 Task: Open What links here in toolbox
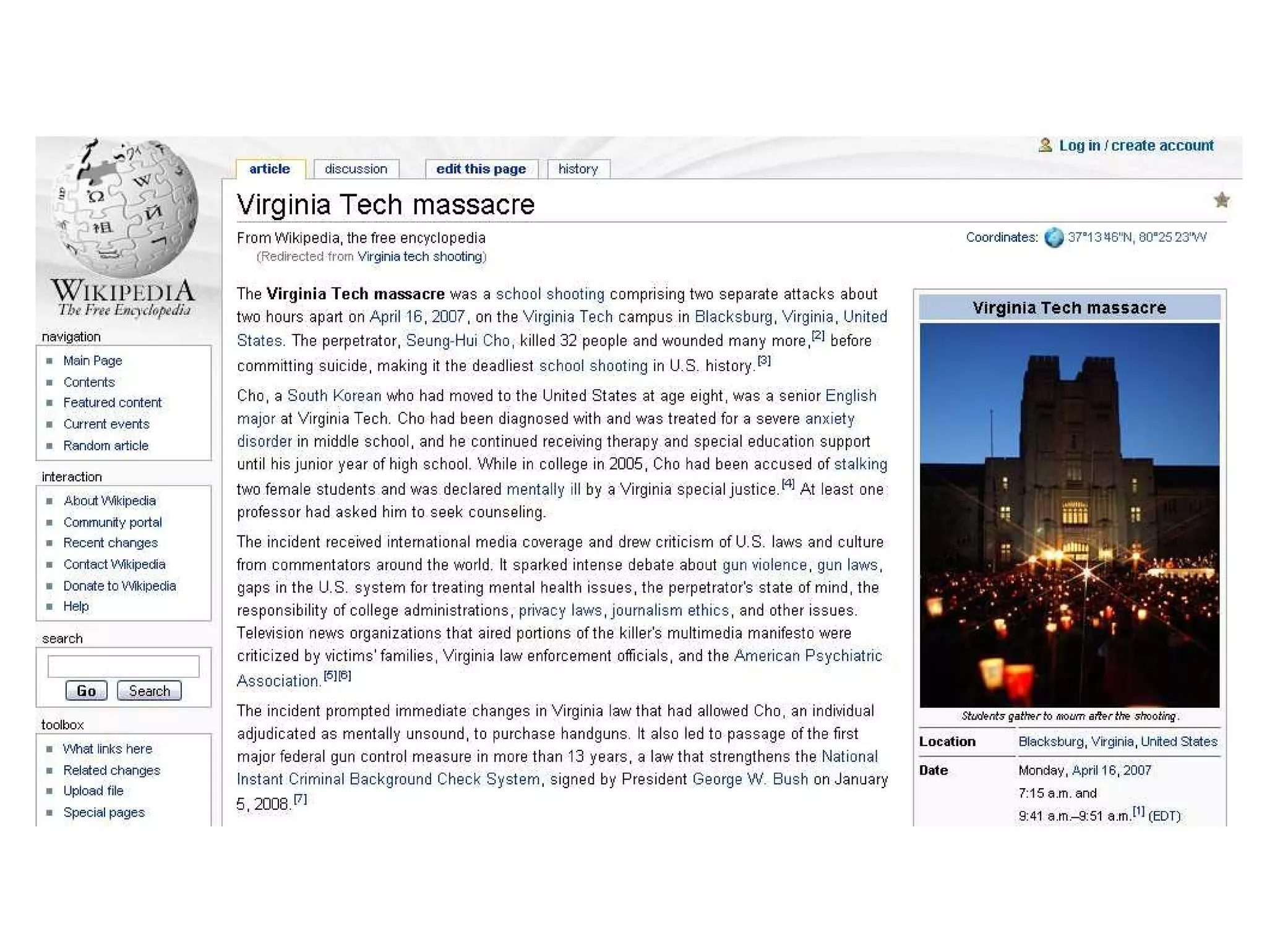point(108,748)
